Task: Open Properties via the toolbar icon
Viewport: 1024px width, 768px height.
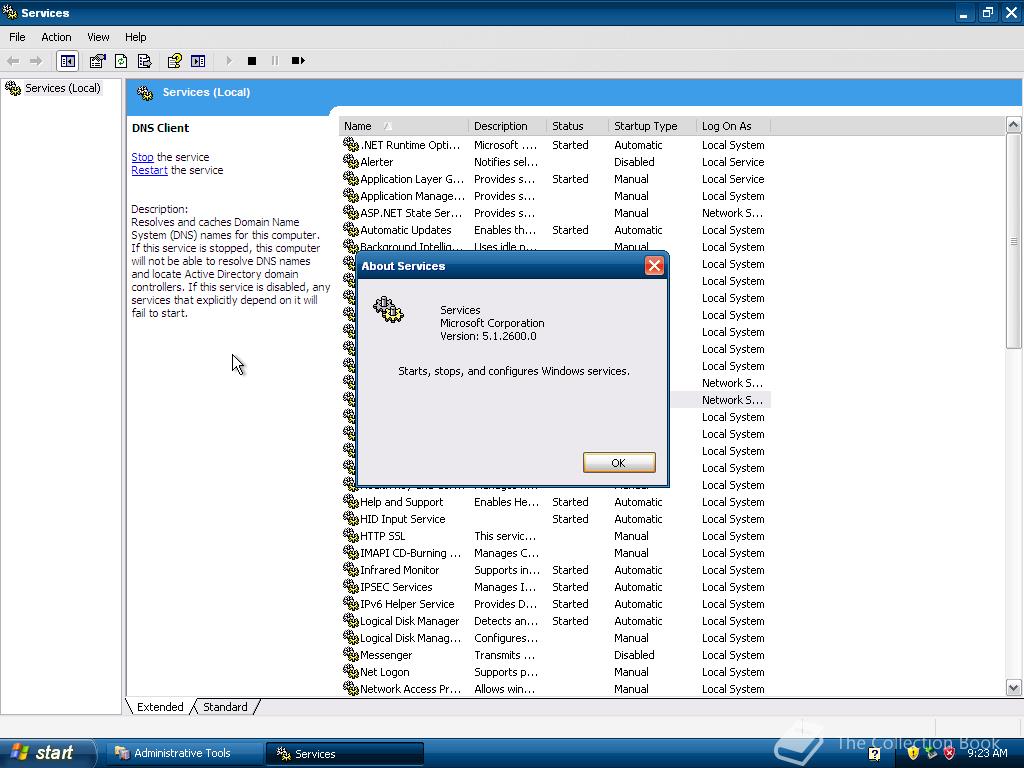Action: (97, 61)
